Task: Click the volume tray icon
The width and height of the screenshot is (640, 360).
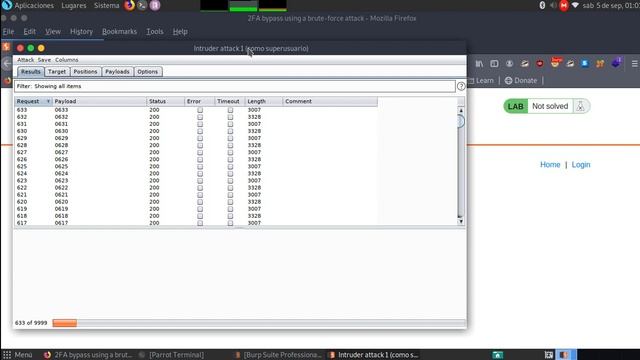Action: coord(553,5)
